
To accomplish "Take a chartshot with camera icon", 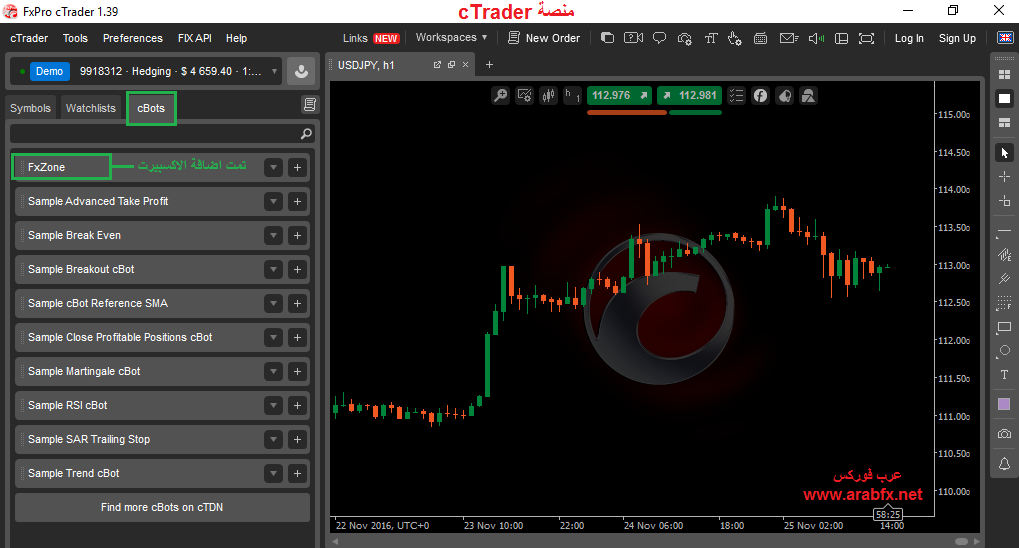I will pyautogui.click(x=1004, y=434).
